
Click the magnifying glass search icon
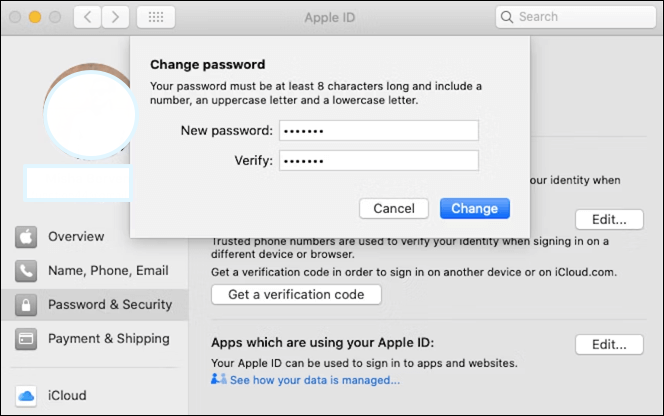pyautogui.click(x=508, y=17)
